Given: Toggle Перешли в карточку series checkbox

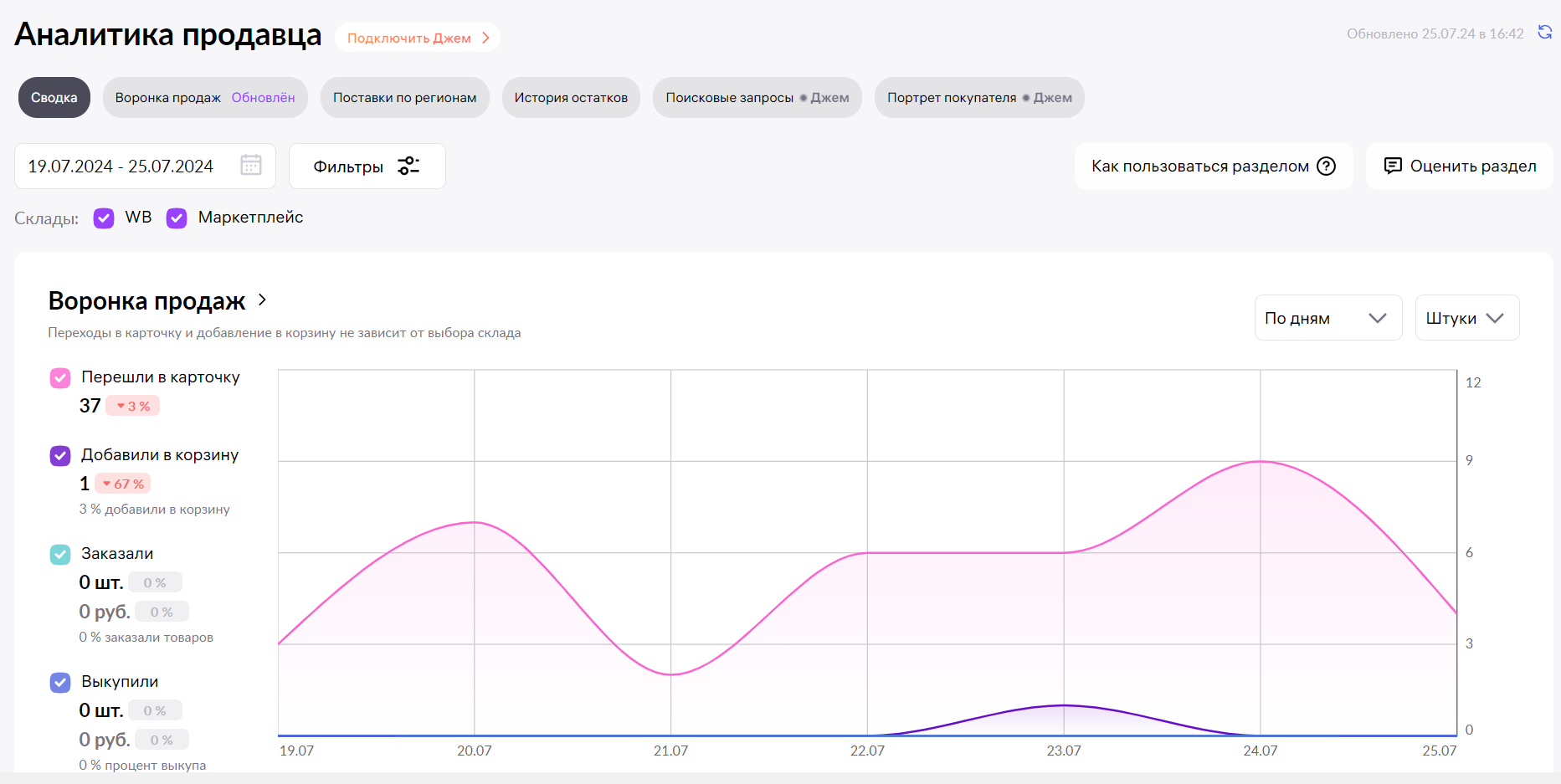Looking at the screenshot, I should [60, 378].
